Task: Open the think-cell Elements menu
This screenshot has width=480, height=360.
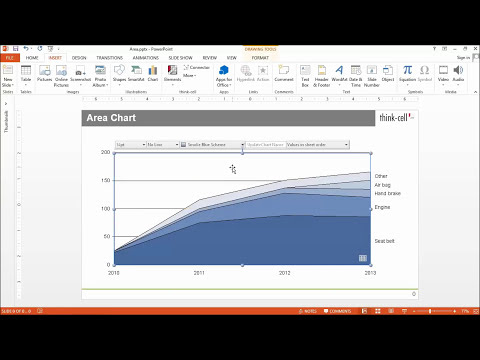Action: [172, 74]
